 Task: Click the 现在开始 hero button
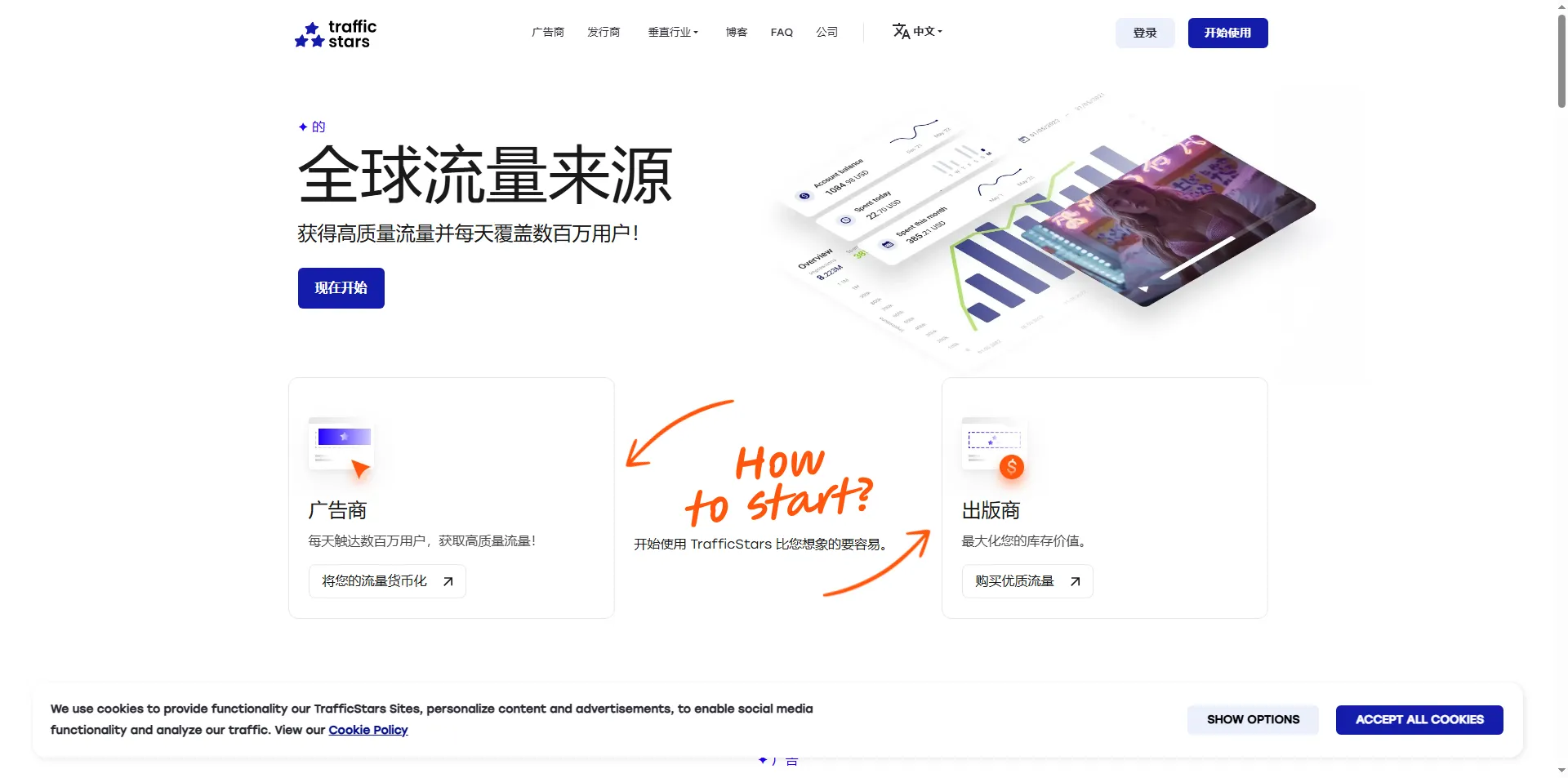point(341,288)
